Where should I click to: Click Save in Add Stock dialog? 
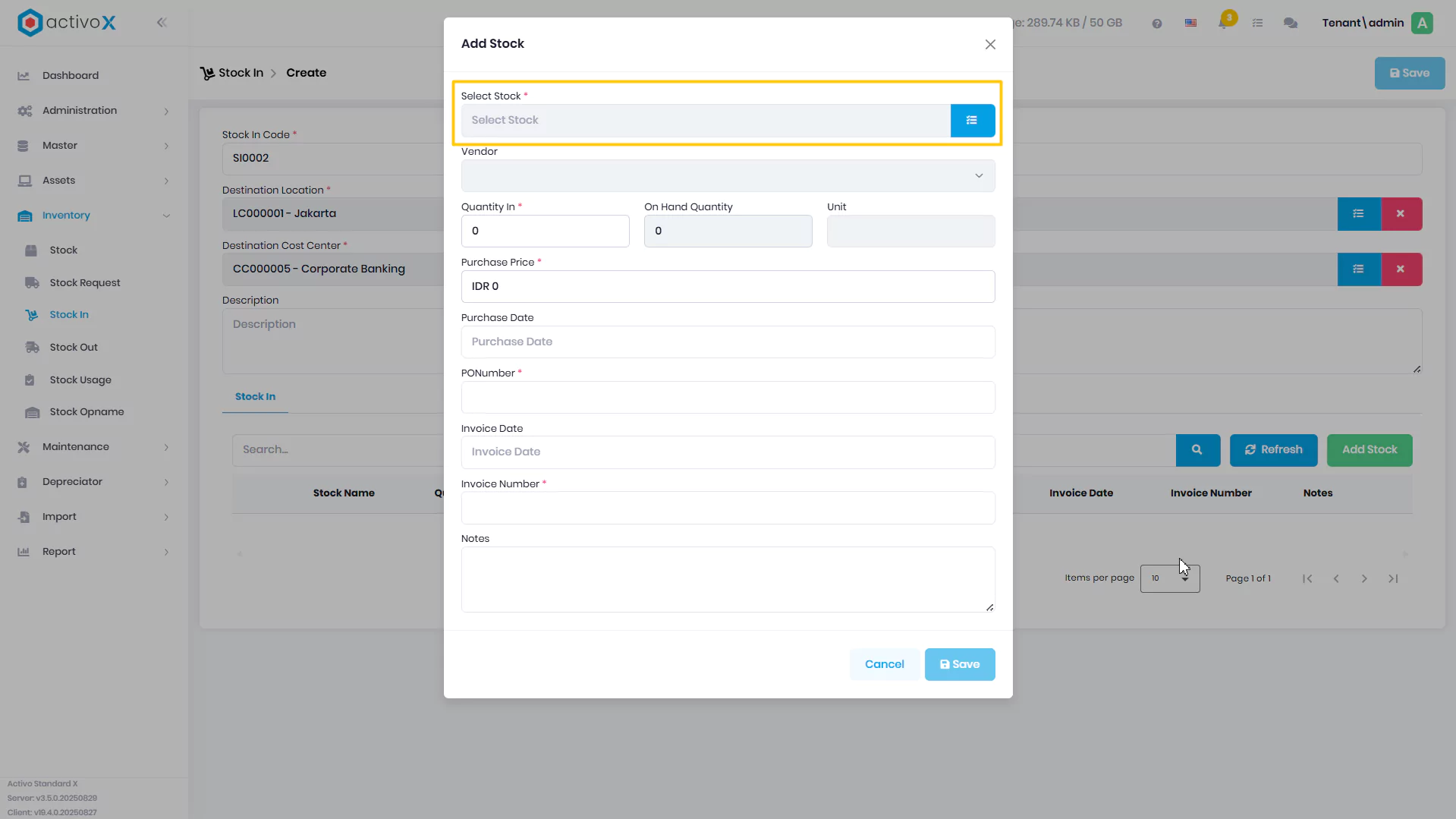pyautogui.click(x=959, y=665)
